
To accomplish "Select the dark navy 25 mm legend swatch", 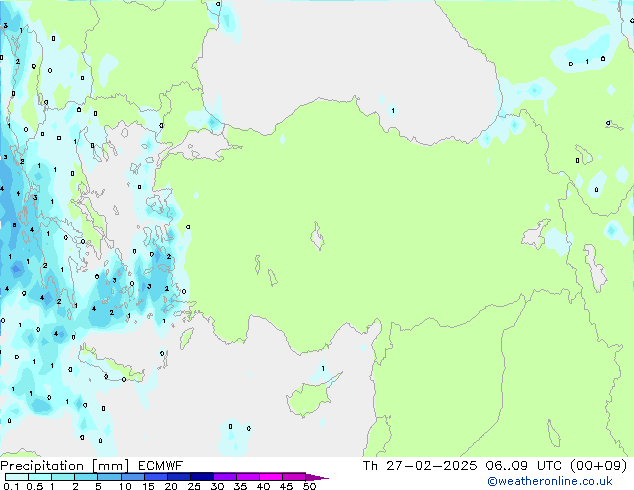I will (x=201, y=476).
